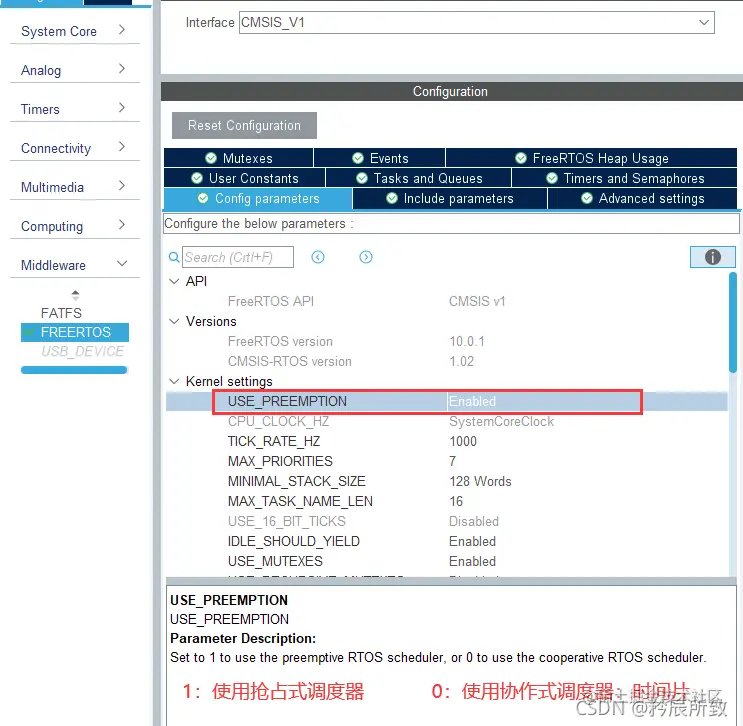Screen dimensions: 743x726
Task: Click the info icon button
Action: point(712,257)
